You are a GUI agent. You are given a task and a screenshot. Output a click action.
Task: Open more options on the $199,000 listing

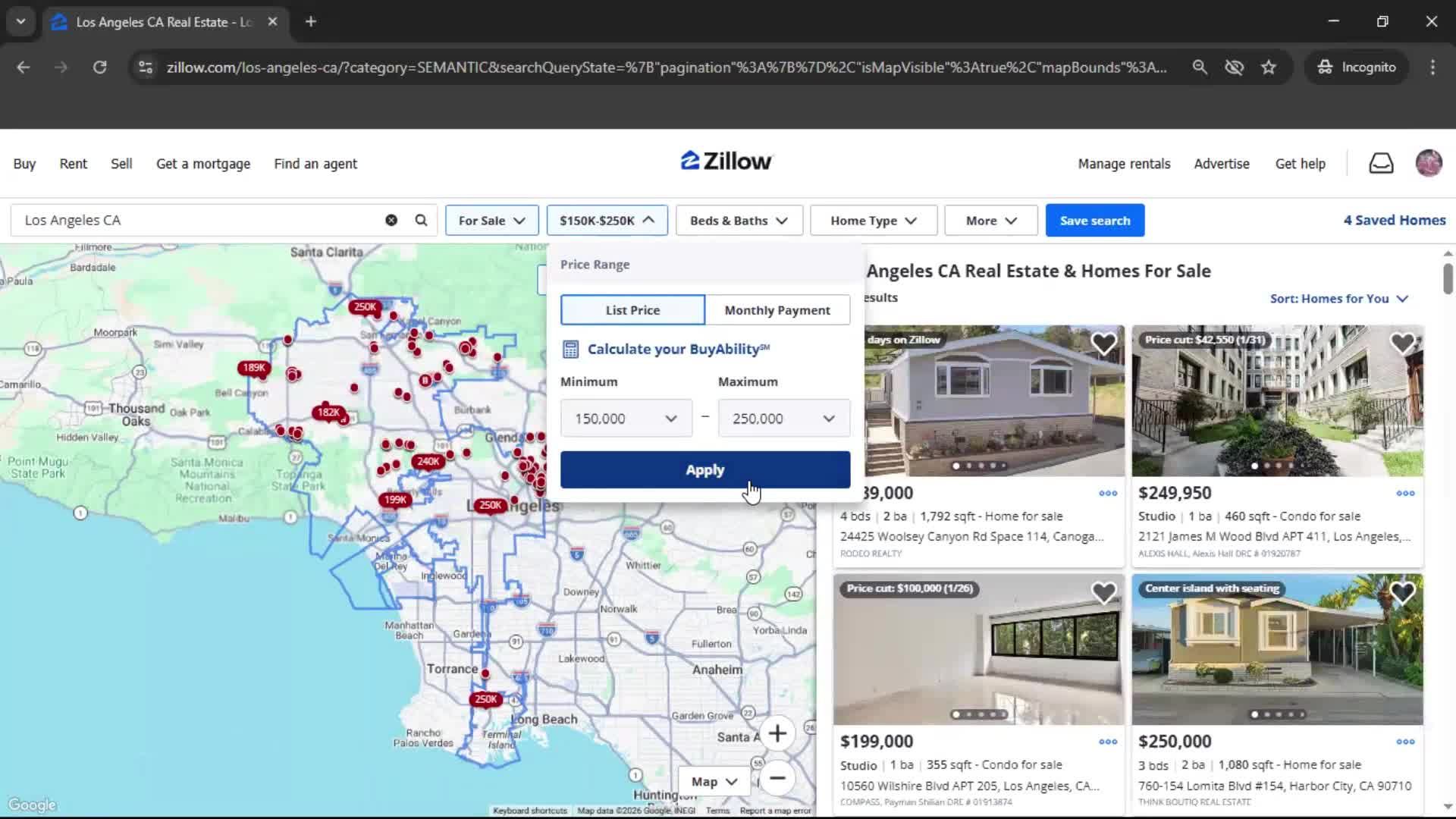[x=1107, y=742]
